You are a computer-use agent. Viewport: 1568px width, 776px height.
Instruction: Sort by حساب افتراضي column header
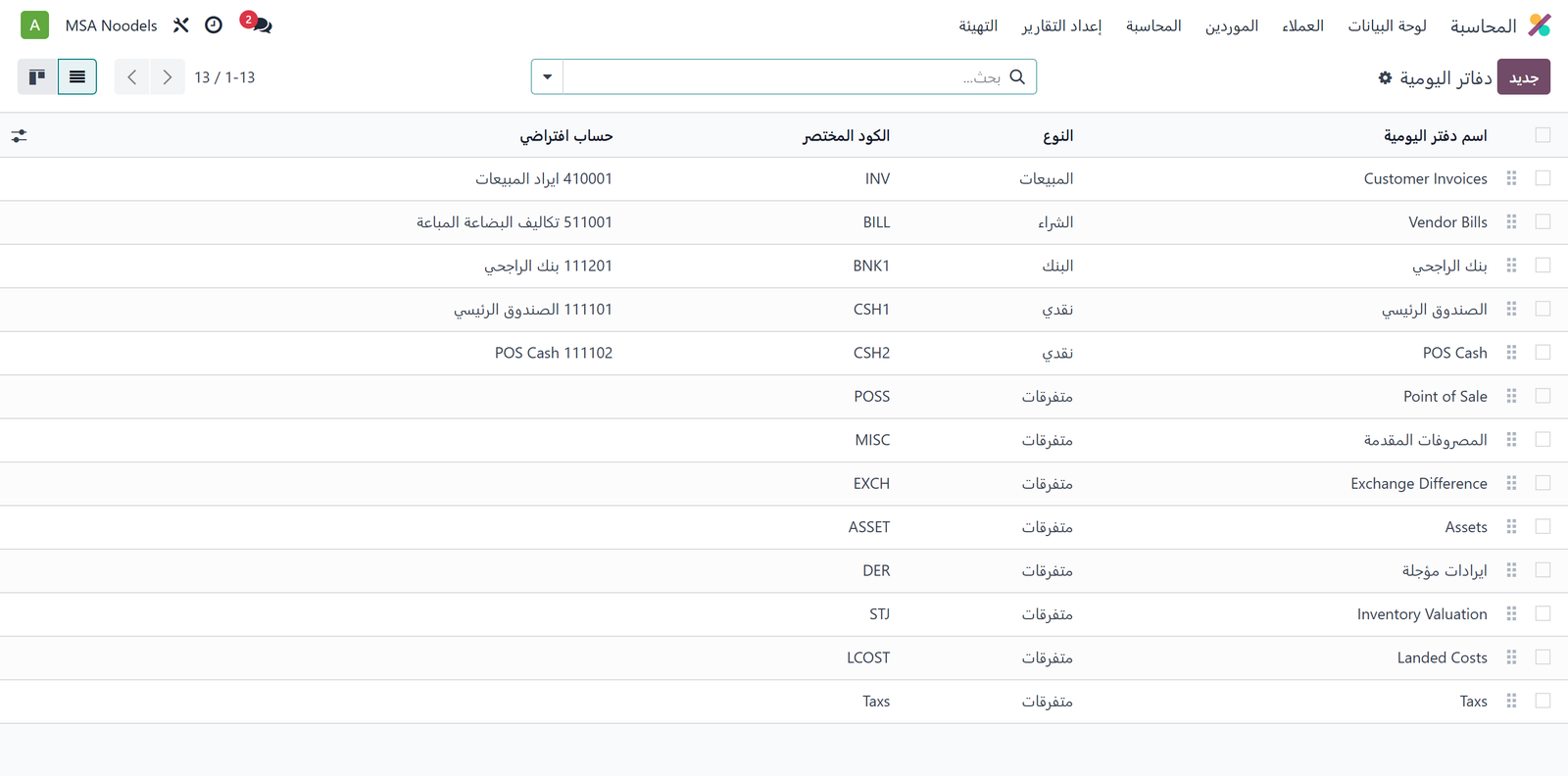pyautogui.click(x=565, y=136)
